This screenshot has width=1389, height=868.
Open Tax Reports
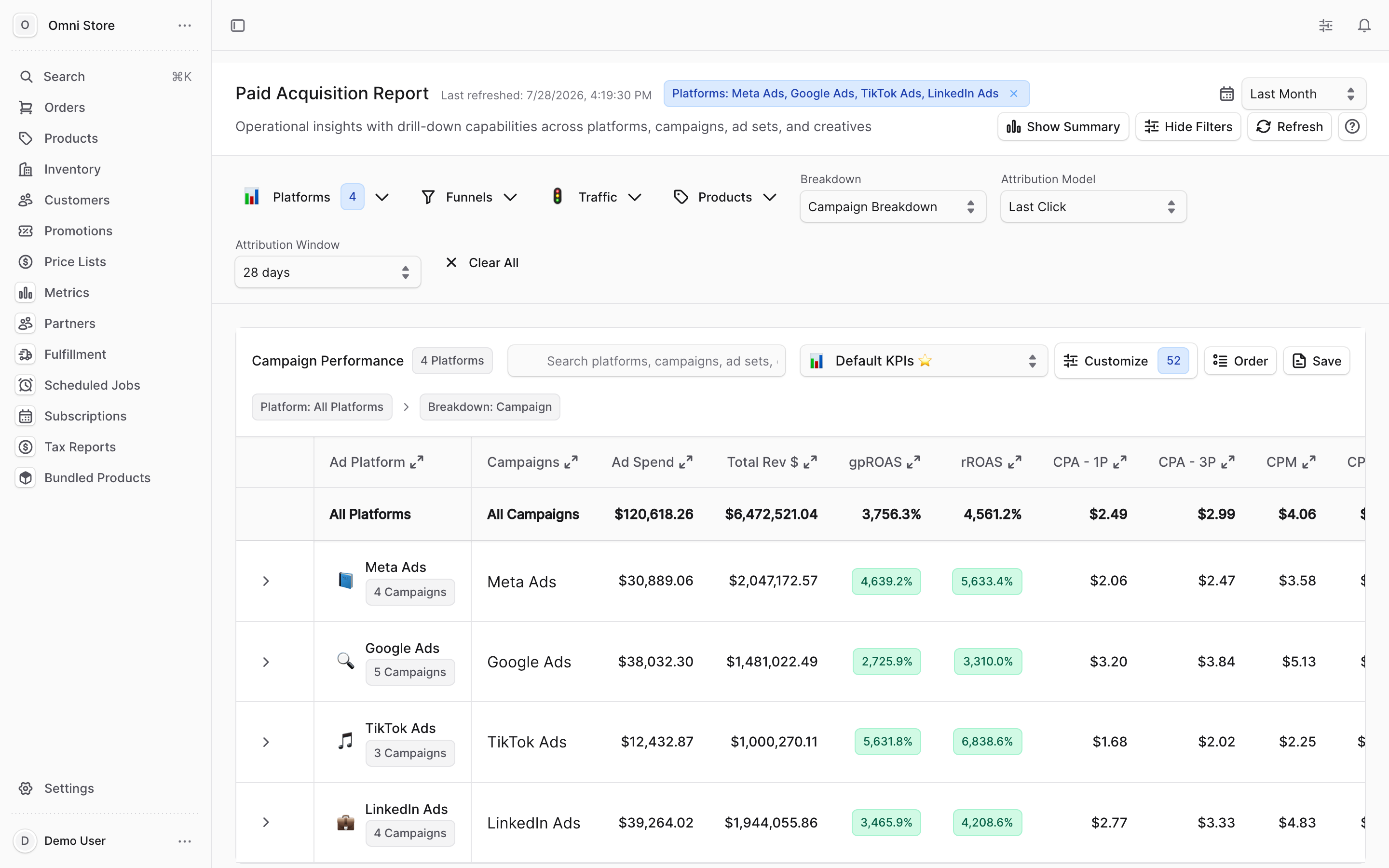[x=106, y=447]
